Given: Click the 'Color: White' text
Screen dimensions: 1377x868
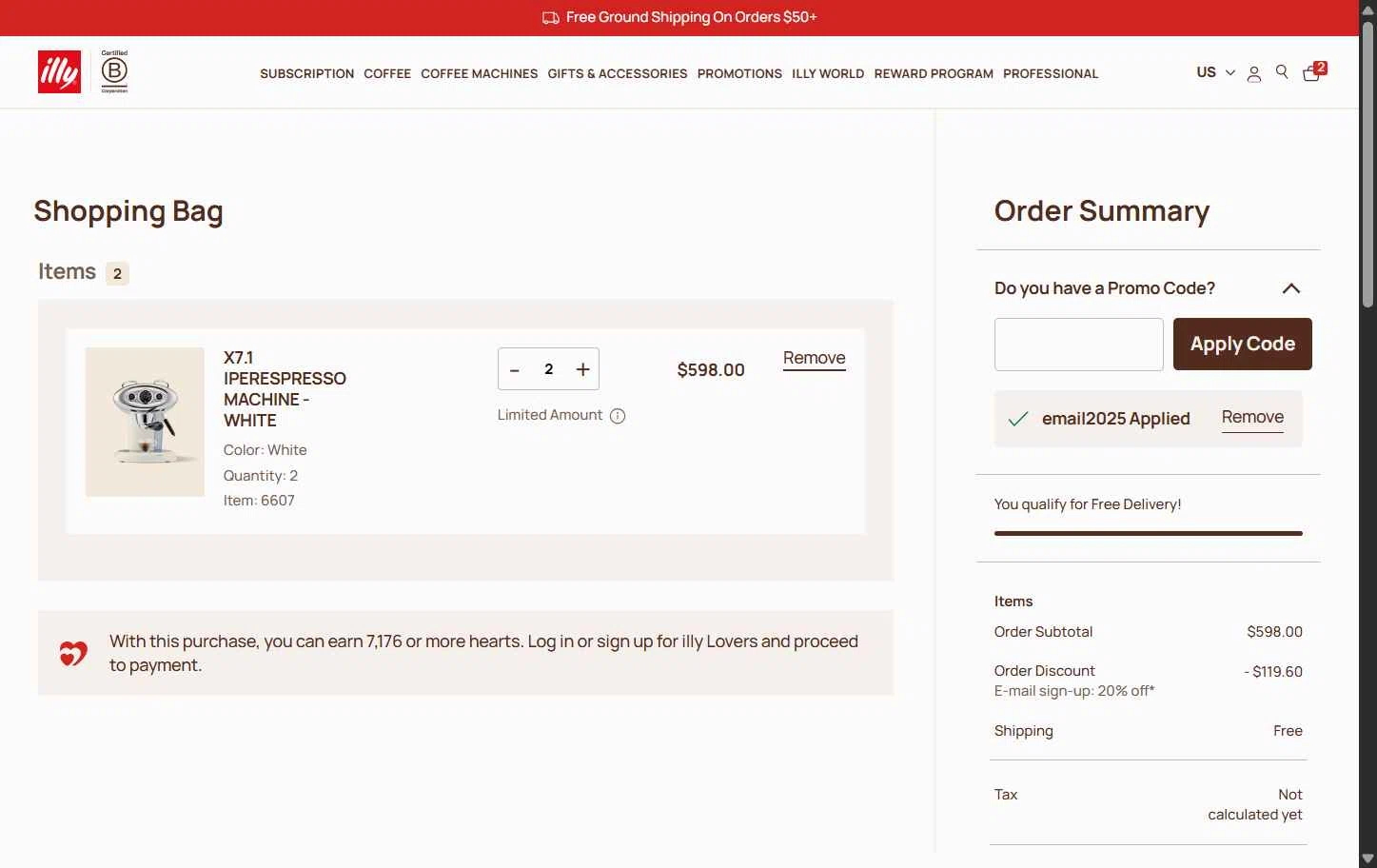Looking at the screenshot, I should 265,450.
